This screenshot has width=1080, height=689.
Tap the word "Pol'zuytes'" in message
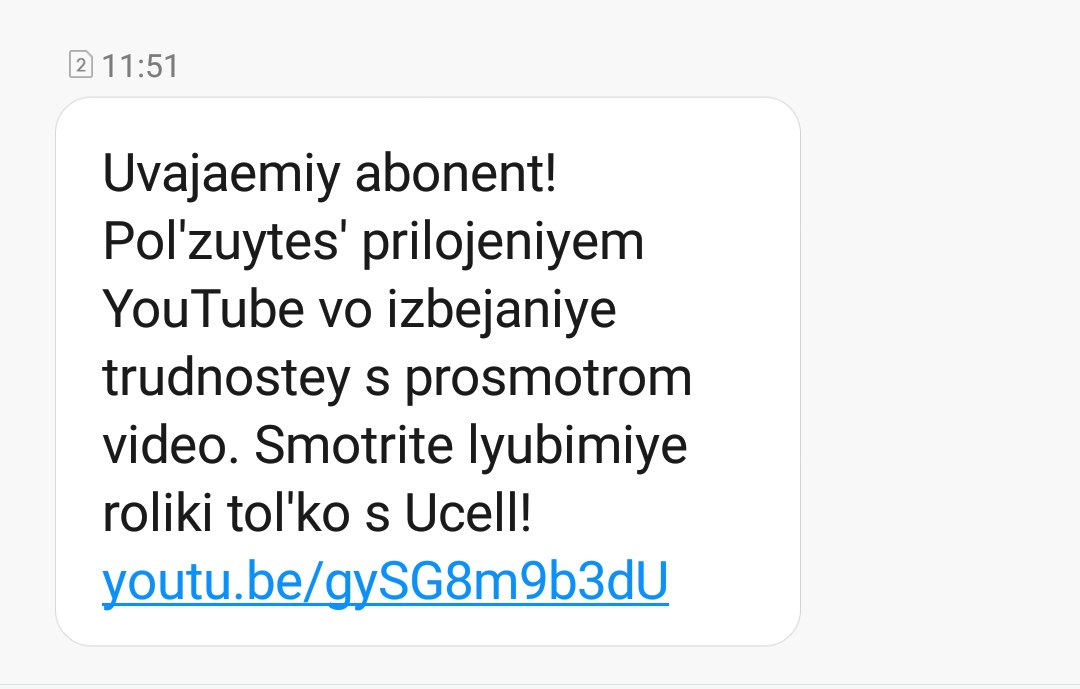(x=220, y=243)
